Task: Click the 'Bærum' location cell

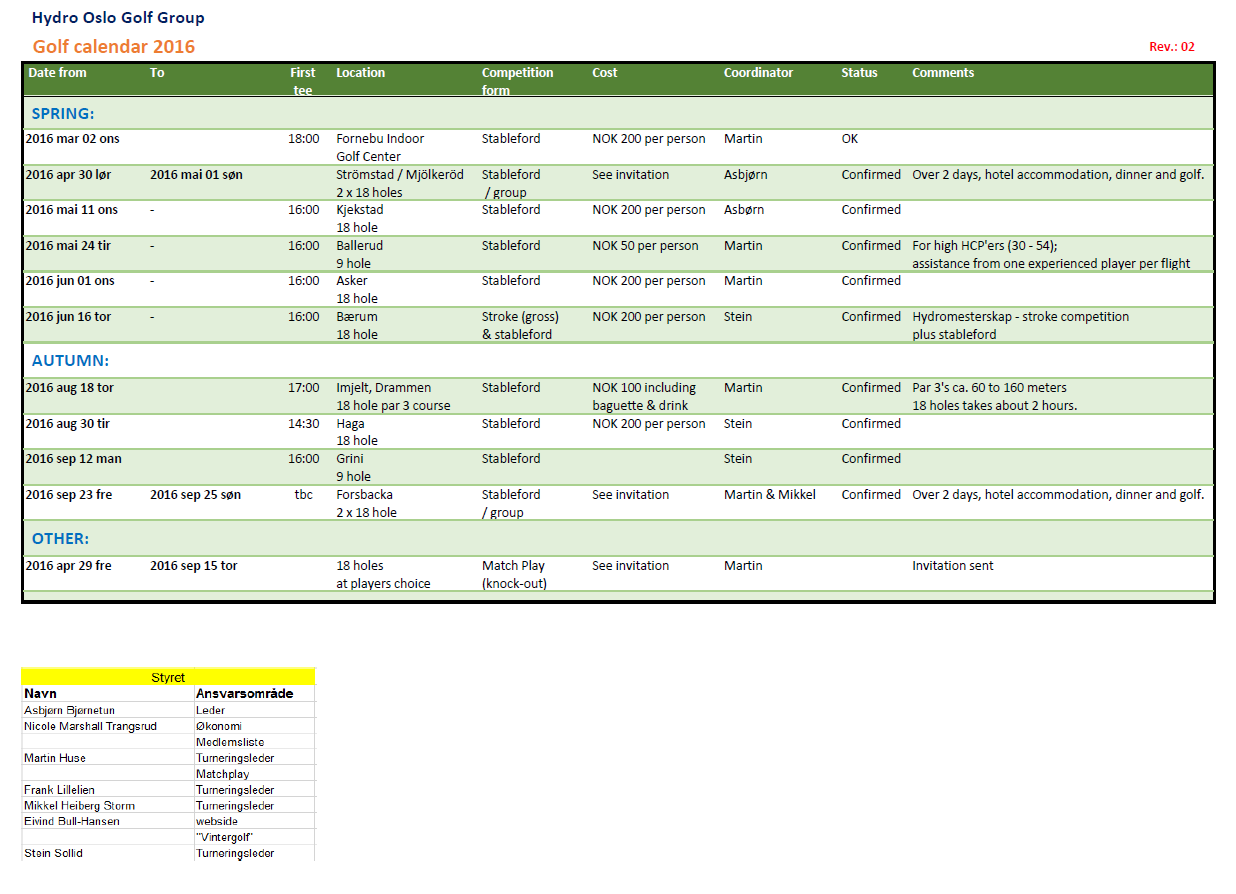Action: point(357,317)
